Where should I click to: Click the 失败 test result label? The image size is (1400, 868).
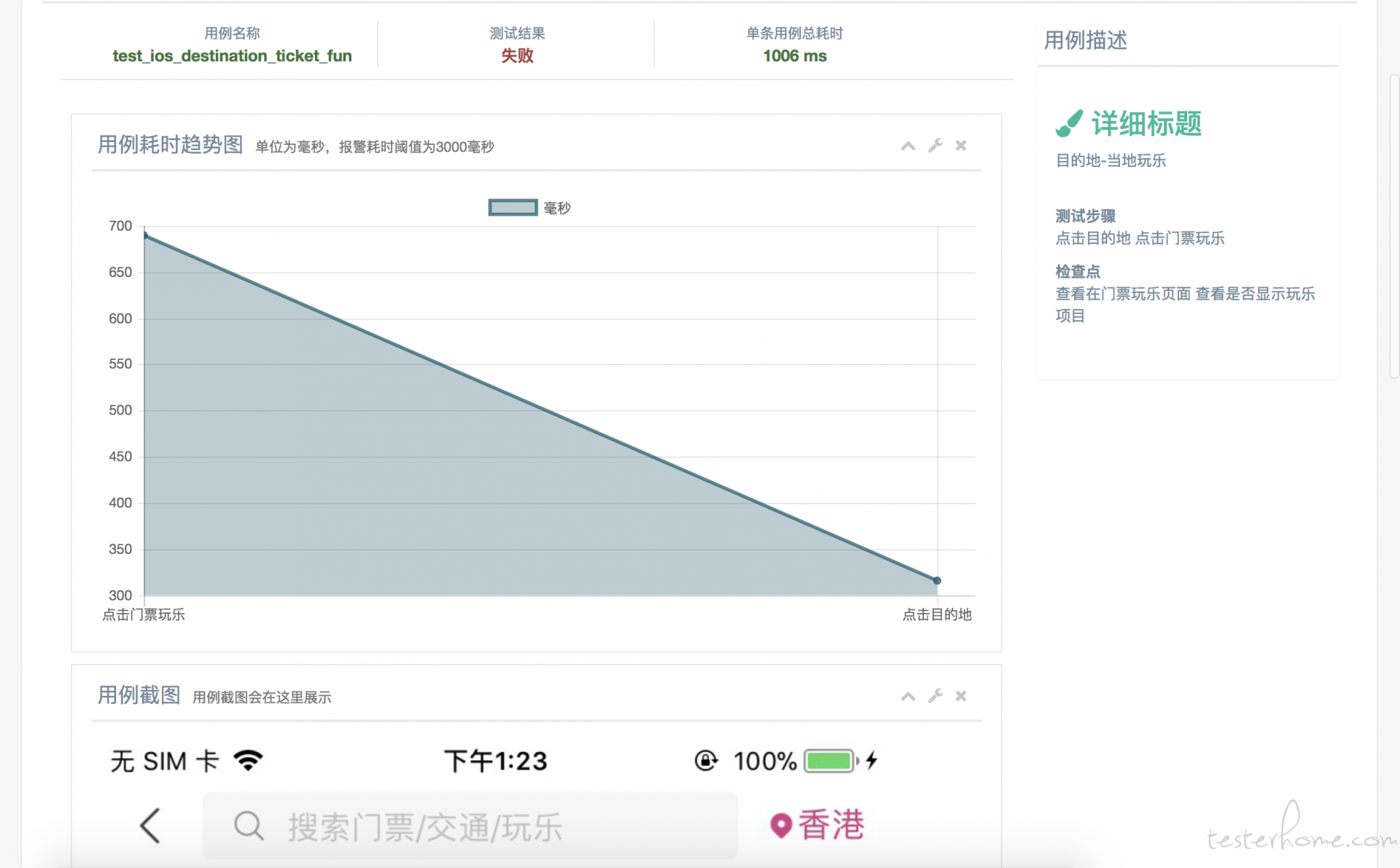[517, 56]
